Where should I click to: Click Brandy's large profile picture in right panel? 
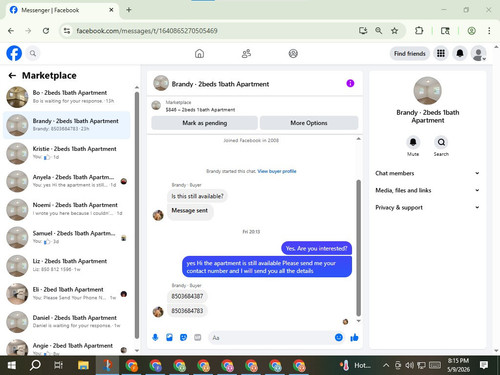pyautogui.click(x=427, y=91)
